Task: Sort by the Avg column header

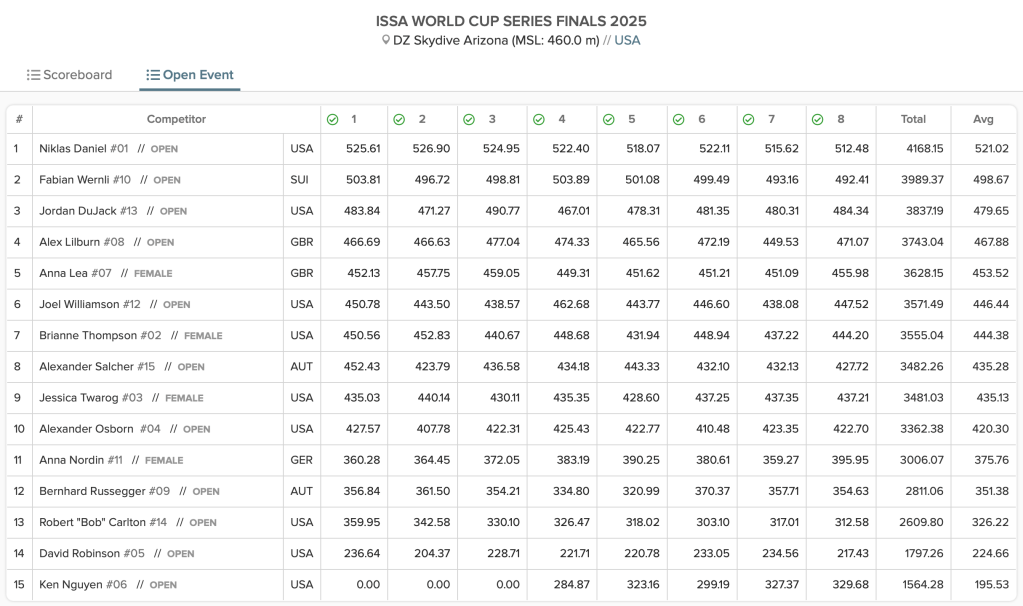Action: [983, 119]
